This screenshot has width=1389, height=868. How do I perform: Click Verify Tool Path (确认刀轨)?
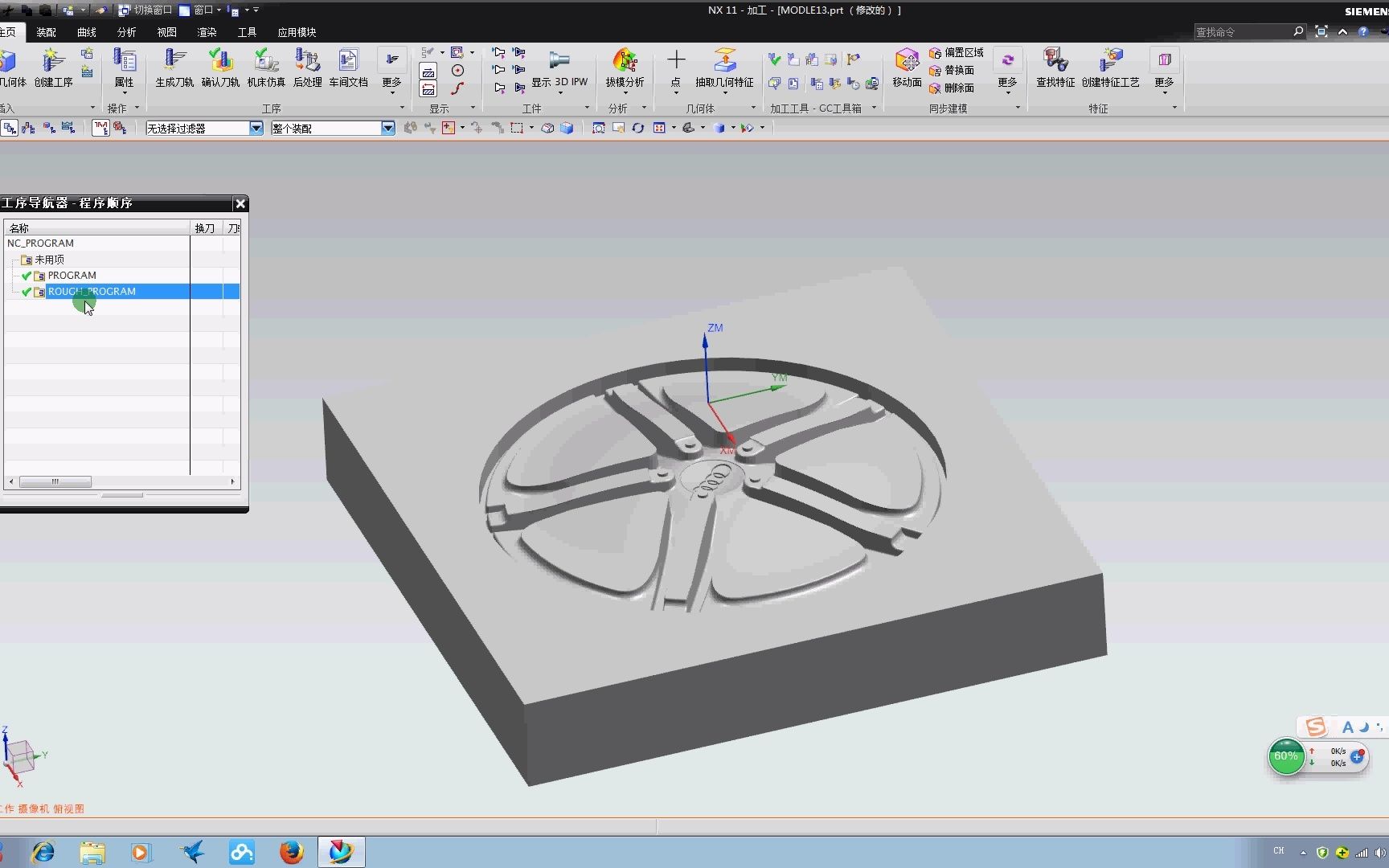[x=220, y=68]
